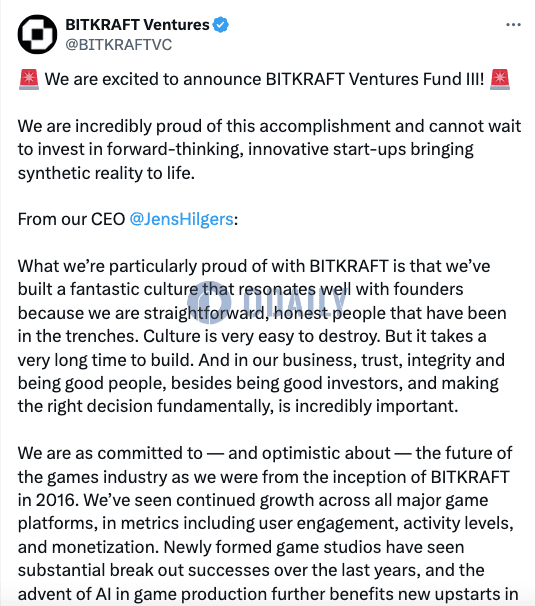Open the three-dot more options menu
Screen dimensions: 535x606
[x=513, y=25]
